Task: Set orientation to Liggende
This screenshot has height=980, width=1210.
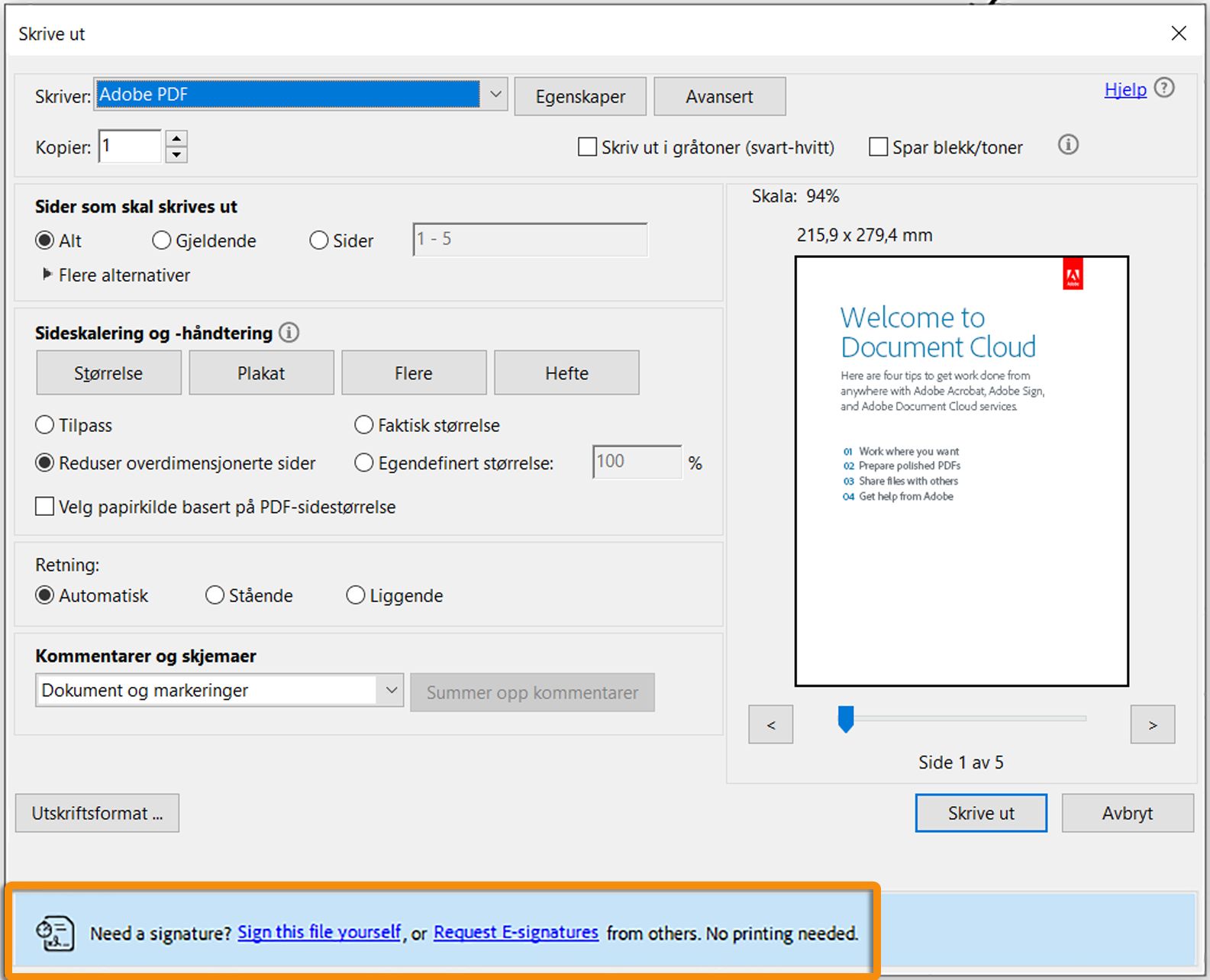Action: pyautogui.click(x=356, y=595)
